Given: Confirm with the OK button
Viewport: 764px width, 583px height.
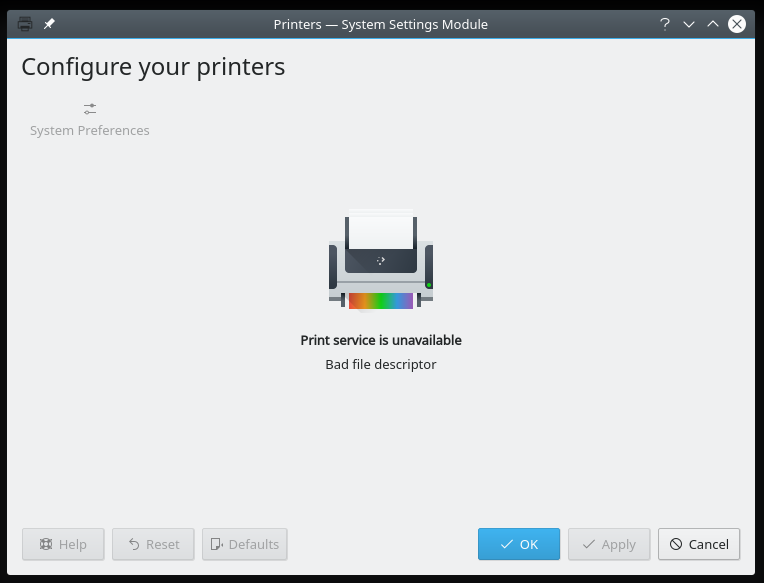Looking at the screenshot, I should click(519, 544).
